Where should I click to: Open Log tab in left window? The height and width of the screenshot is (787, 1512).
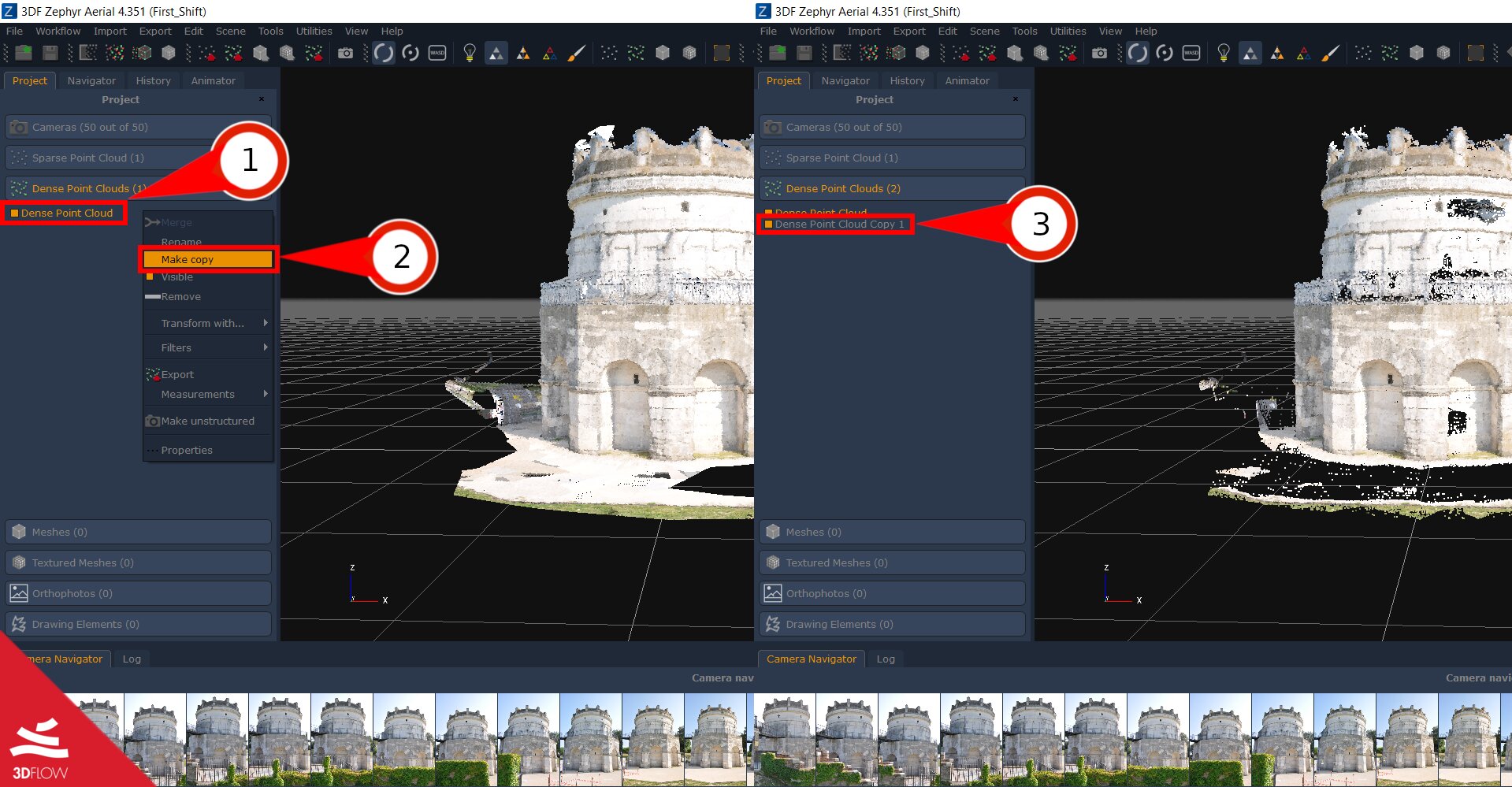(x=132, y=659)
